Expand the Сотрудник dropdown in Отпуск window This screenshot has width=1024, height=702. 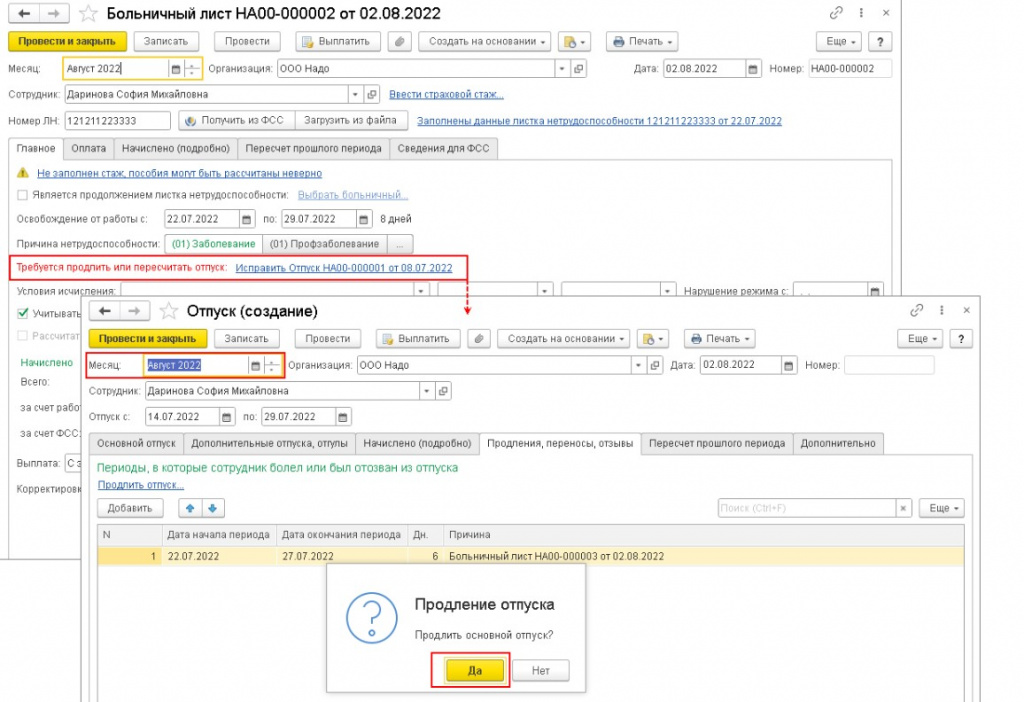click(426, 391)
